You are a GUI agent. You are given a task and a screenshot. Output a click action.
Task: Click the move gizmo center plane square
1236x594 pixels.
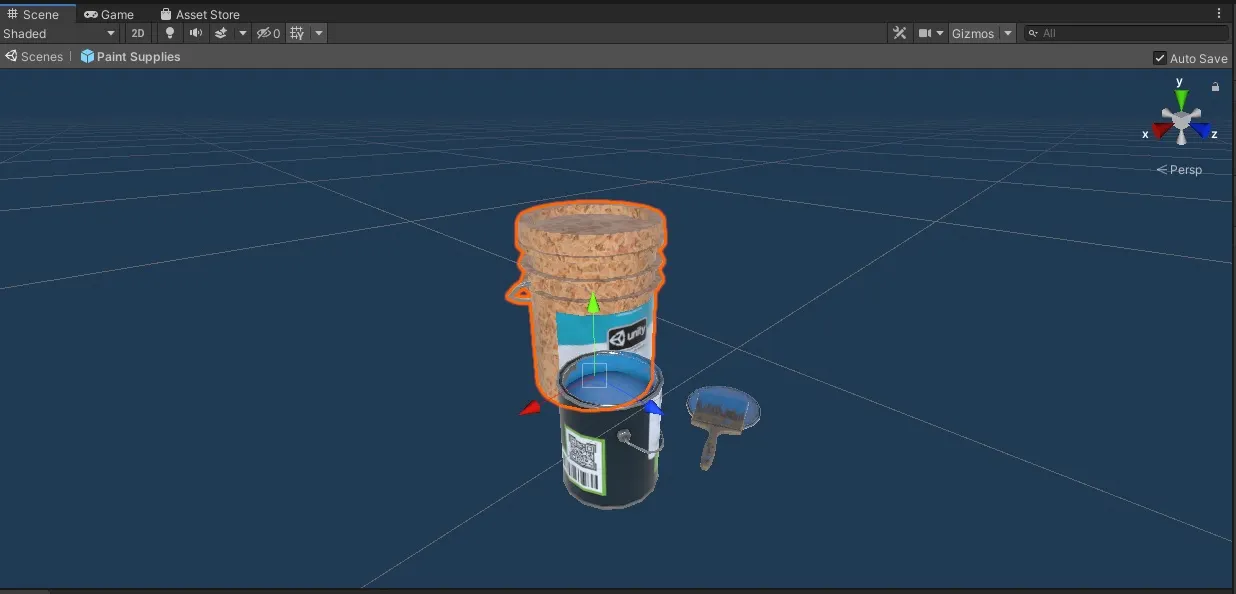tap(594, 375)
